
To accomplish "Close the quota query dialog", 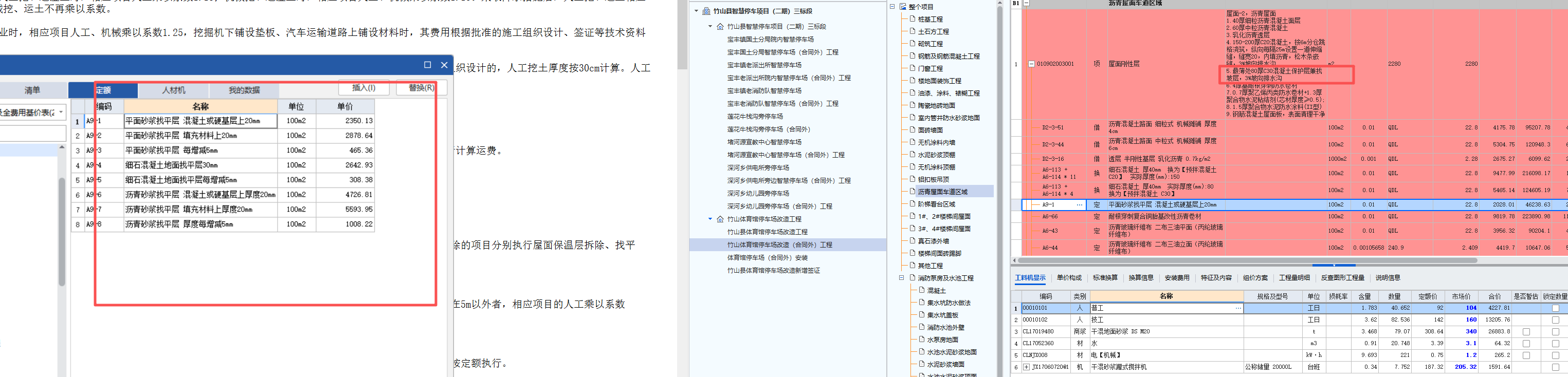I will click(x=444, y=65).
